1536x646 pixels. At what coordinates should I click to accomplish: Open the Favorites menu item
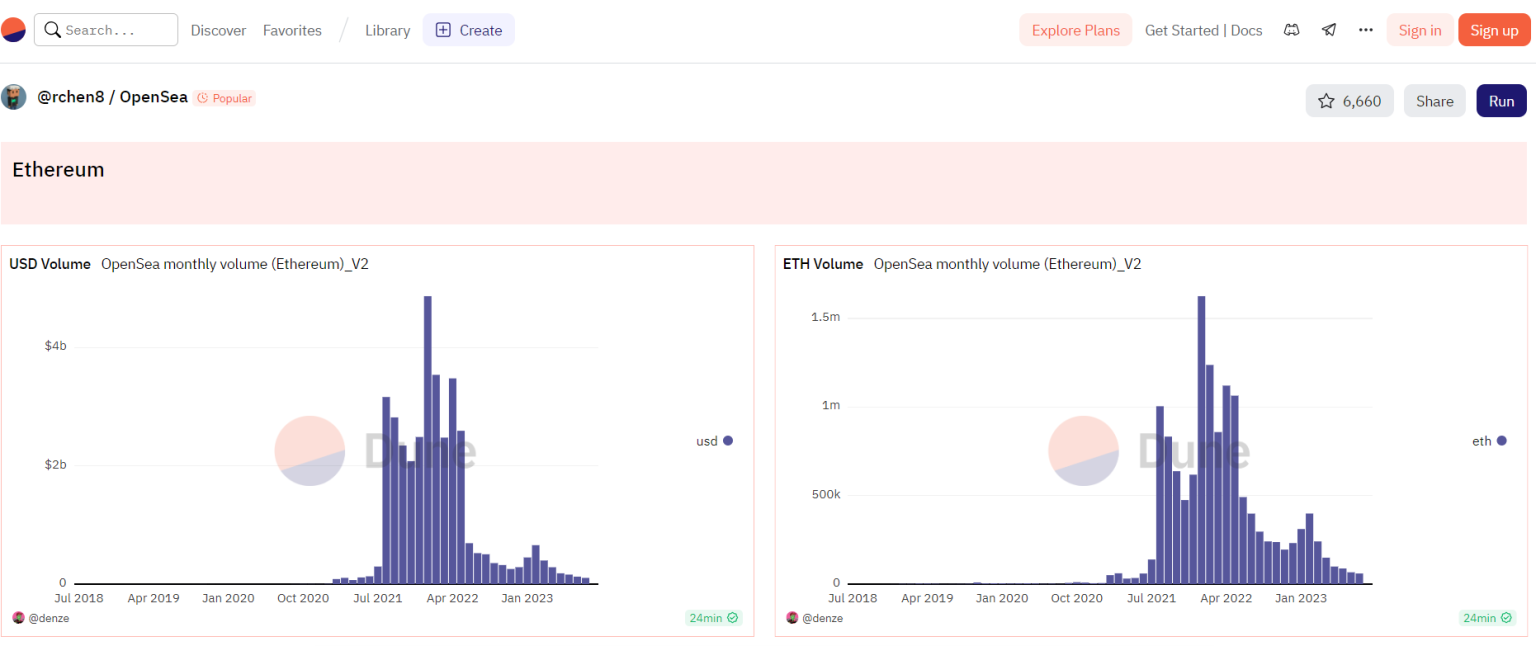(292, 30)
